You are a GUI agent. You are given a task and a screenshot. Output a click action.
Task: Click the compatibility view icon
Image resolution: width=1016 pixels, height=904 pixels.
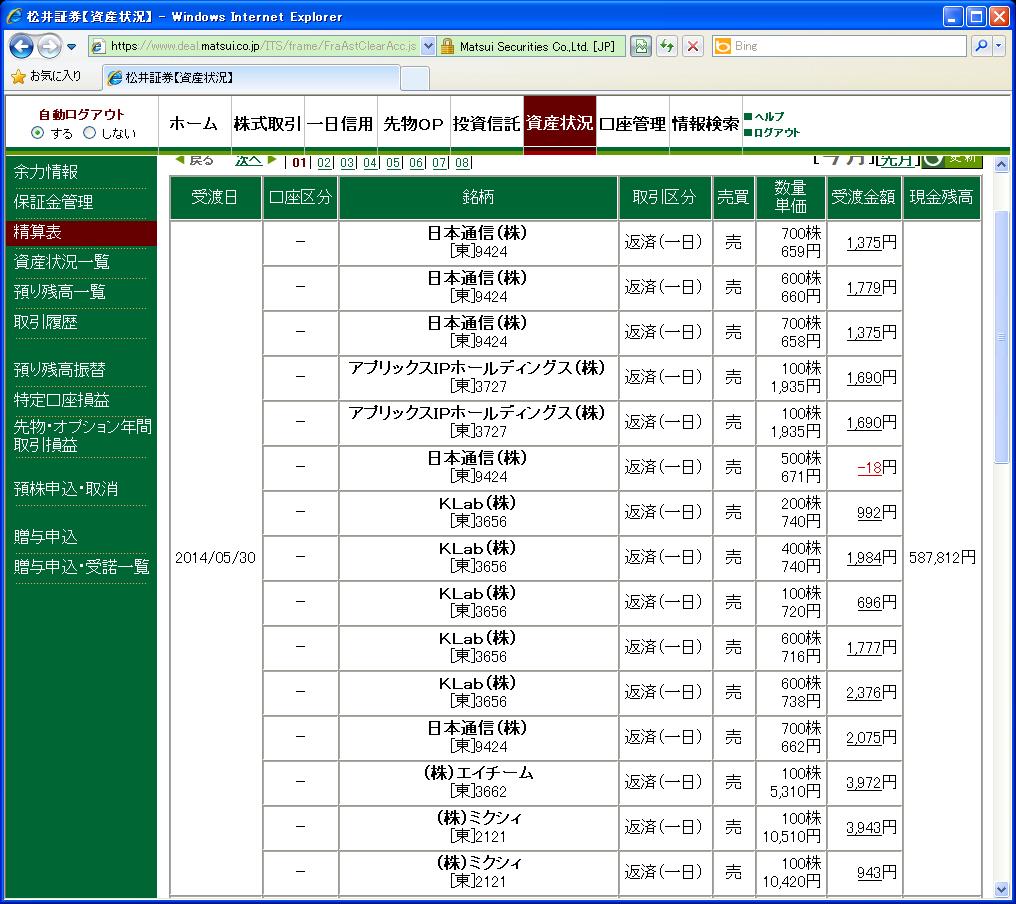click(641, 46)
